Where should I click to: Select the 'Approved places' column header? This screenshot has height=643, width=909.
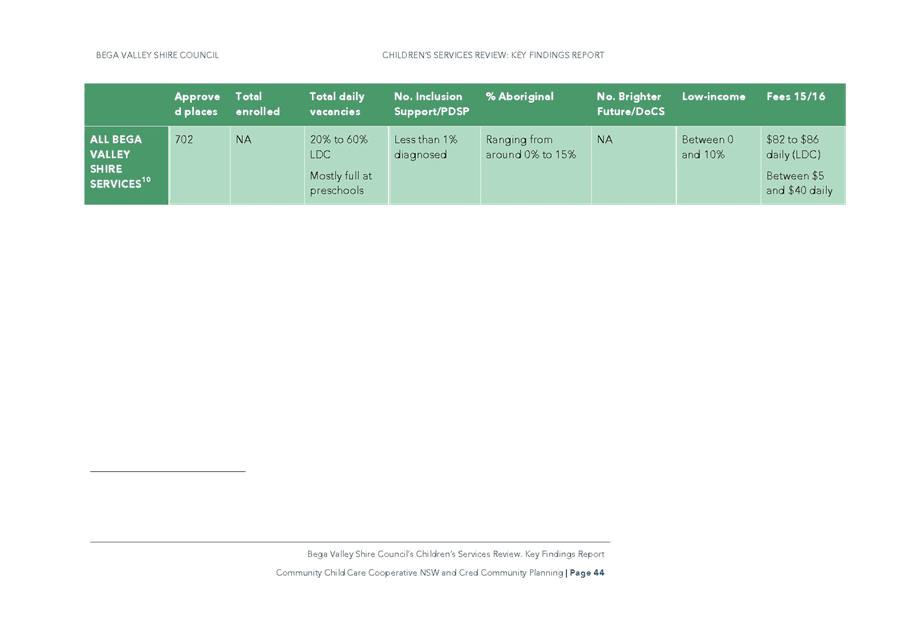197,104
